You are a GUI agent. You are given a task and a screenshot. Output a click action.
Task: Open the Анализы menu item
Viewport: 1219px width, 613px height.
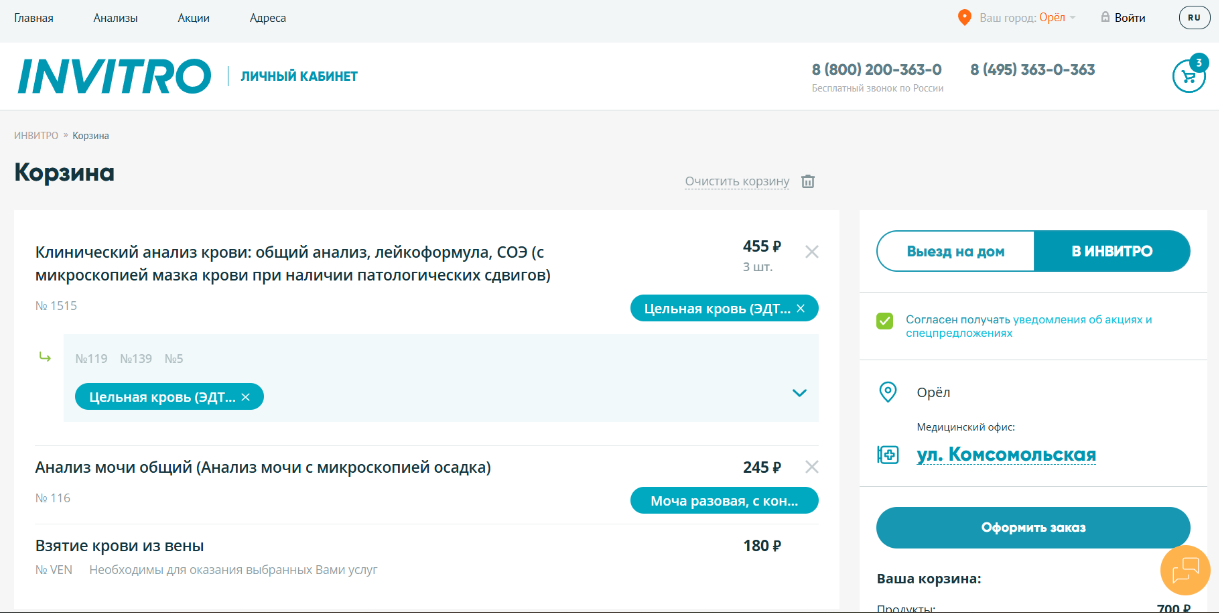(115, 18)
